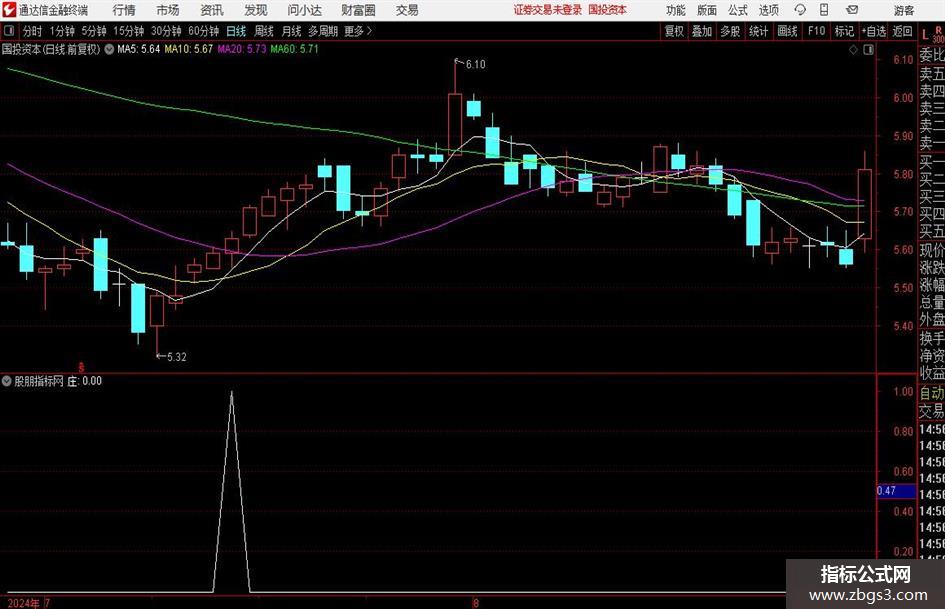The height and width of the screenshot is (609, 945).
Task: Click the MA60: 5.71 indicator value
Action: (x=294, y=49)
